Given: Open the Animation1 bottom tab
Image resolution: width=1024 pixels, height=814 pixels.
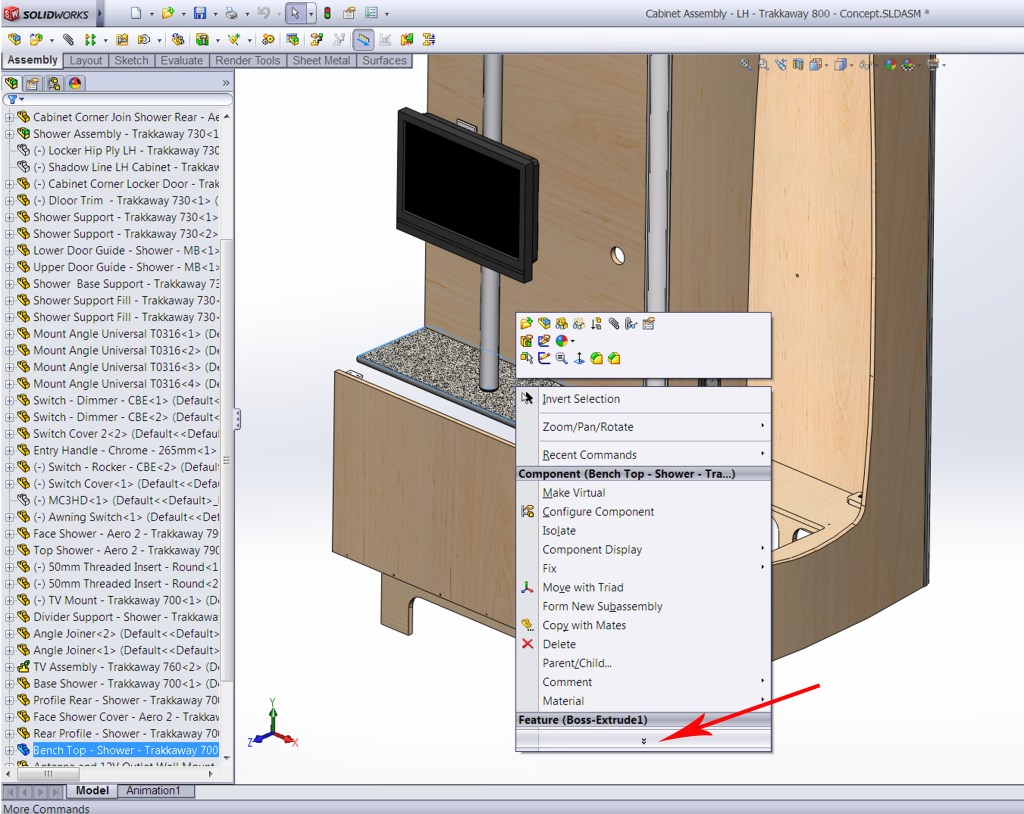Looking at the screenshot, I should click(x=153, y=791).
